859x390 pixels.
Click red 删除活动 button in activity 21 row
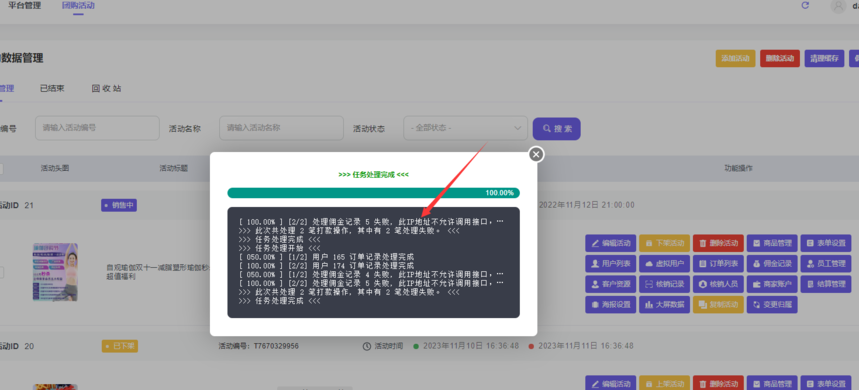tap(718, 243)
